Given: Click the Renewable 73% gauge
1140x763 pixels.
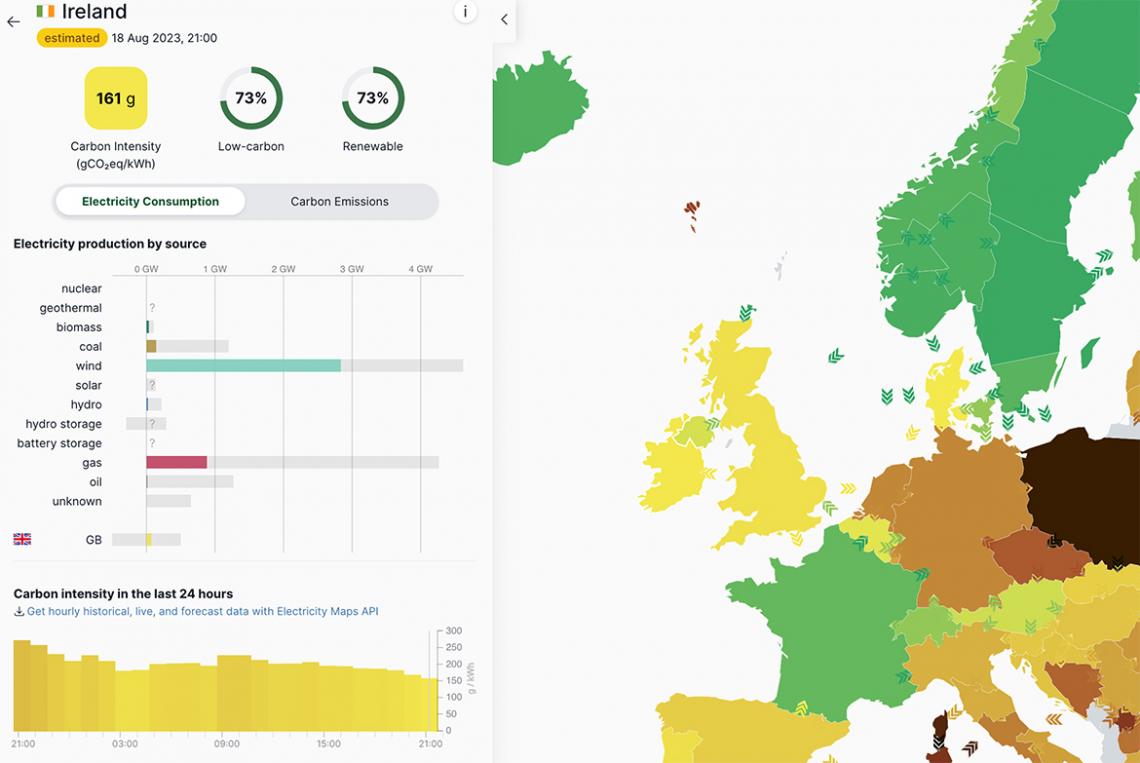Looking at the screenshot, I should [x=373, y=98].
